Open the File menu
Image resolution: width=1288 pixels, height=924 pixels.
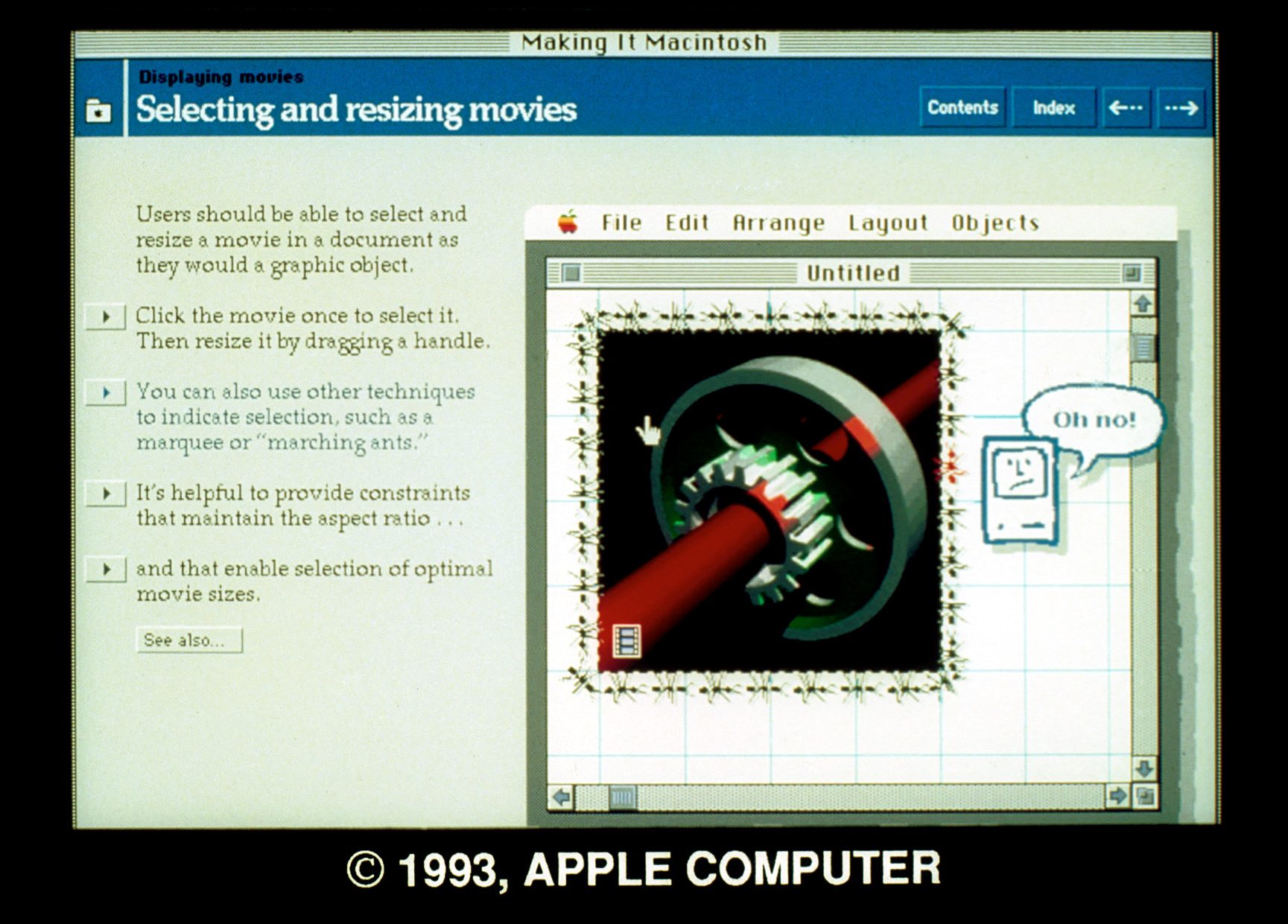coord(621,223)
